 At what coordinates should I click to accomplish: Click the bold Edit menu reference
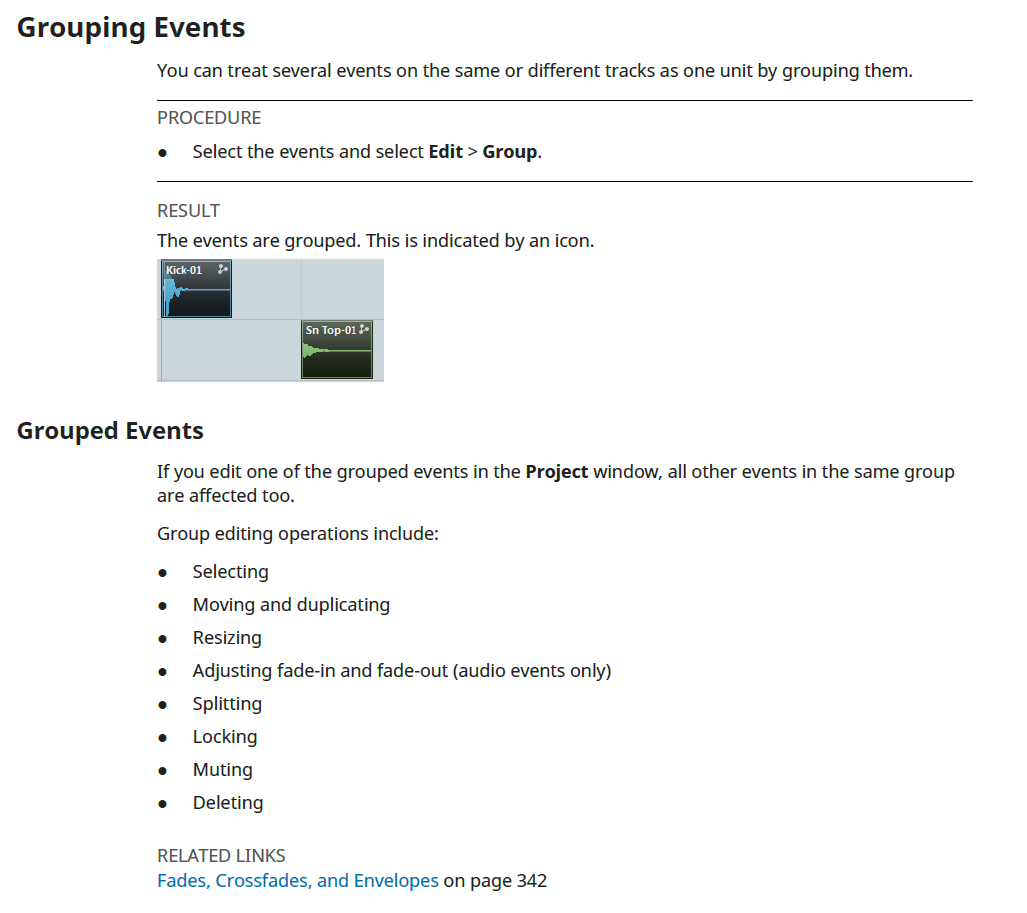coord(445,152)
